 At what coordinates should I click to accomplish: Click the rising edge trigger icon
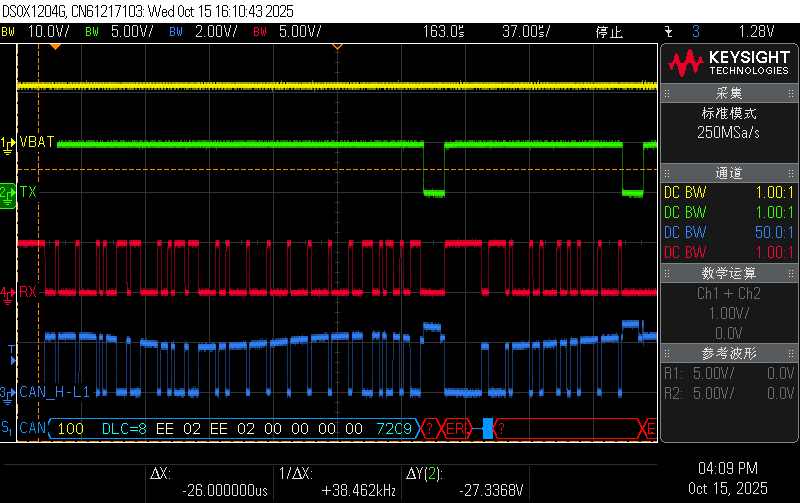coord(668,31)
